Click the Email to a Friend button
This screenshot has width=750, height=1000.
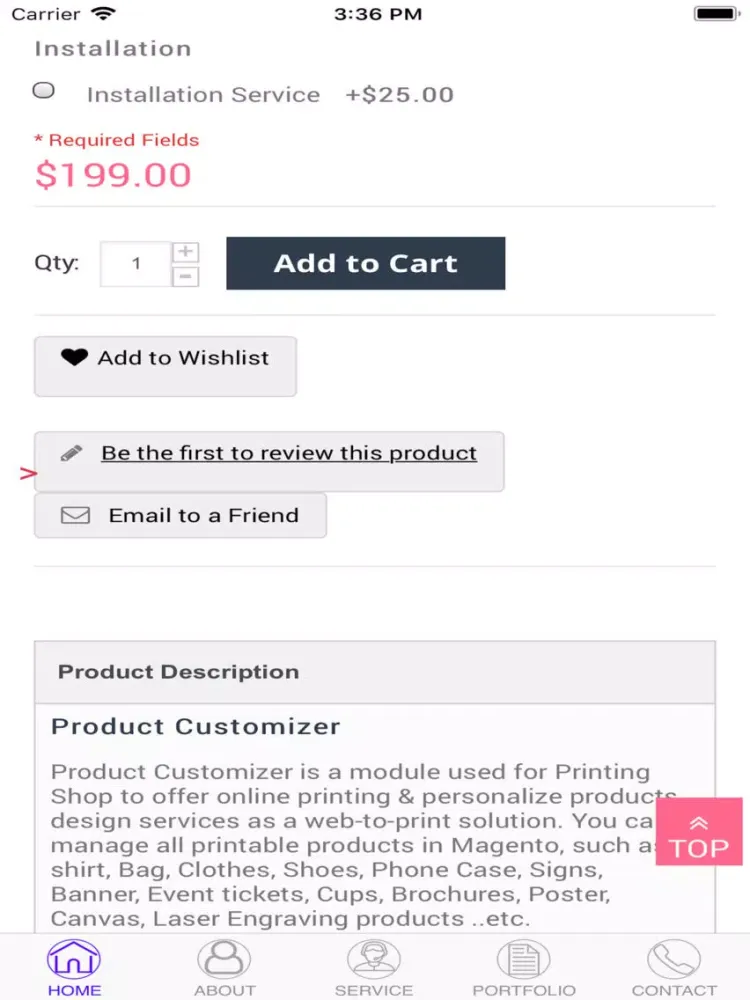click(x=180, y=516)
